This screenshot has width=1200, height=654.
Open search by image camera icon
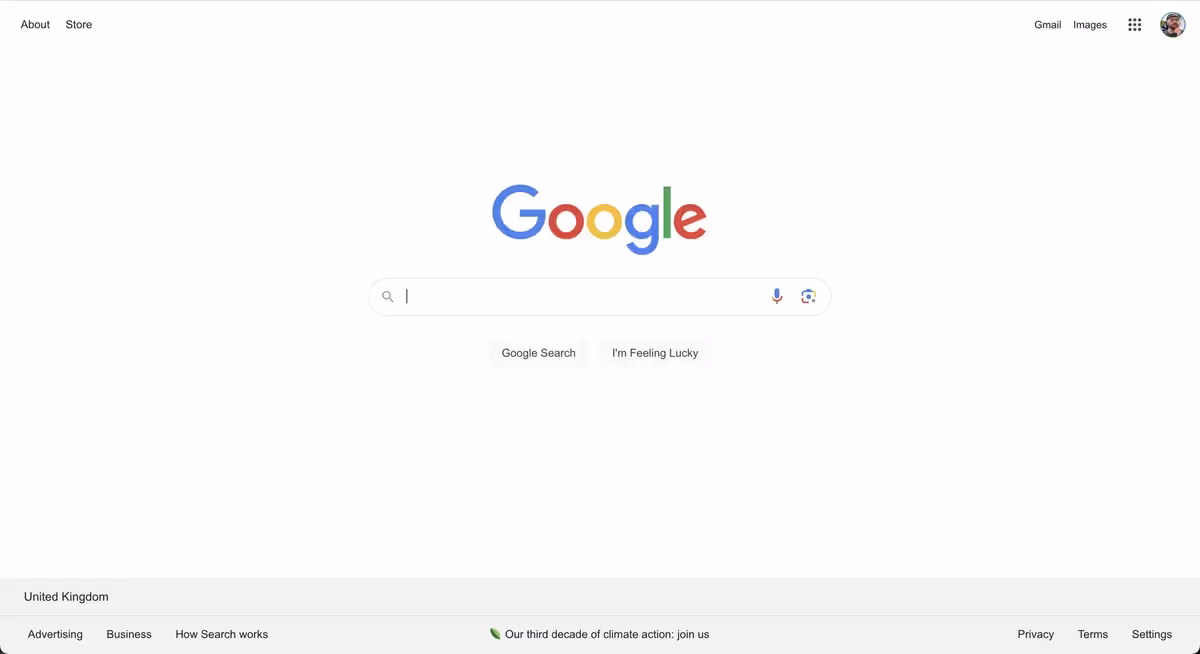[808, 296]
